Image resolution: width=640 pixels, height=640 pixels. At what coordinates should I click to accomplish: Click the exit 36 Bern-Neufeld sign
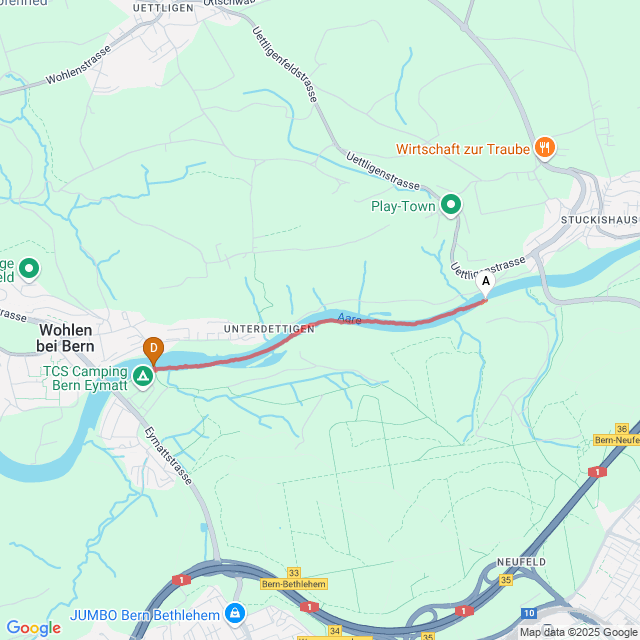click(x=617, y=435)
